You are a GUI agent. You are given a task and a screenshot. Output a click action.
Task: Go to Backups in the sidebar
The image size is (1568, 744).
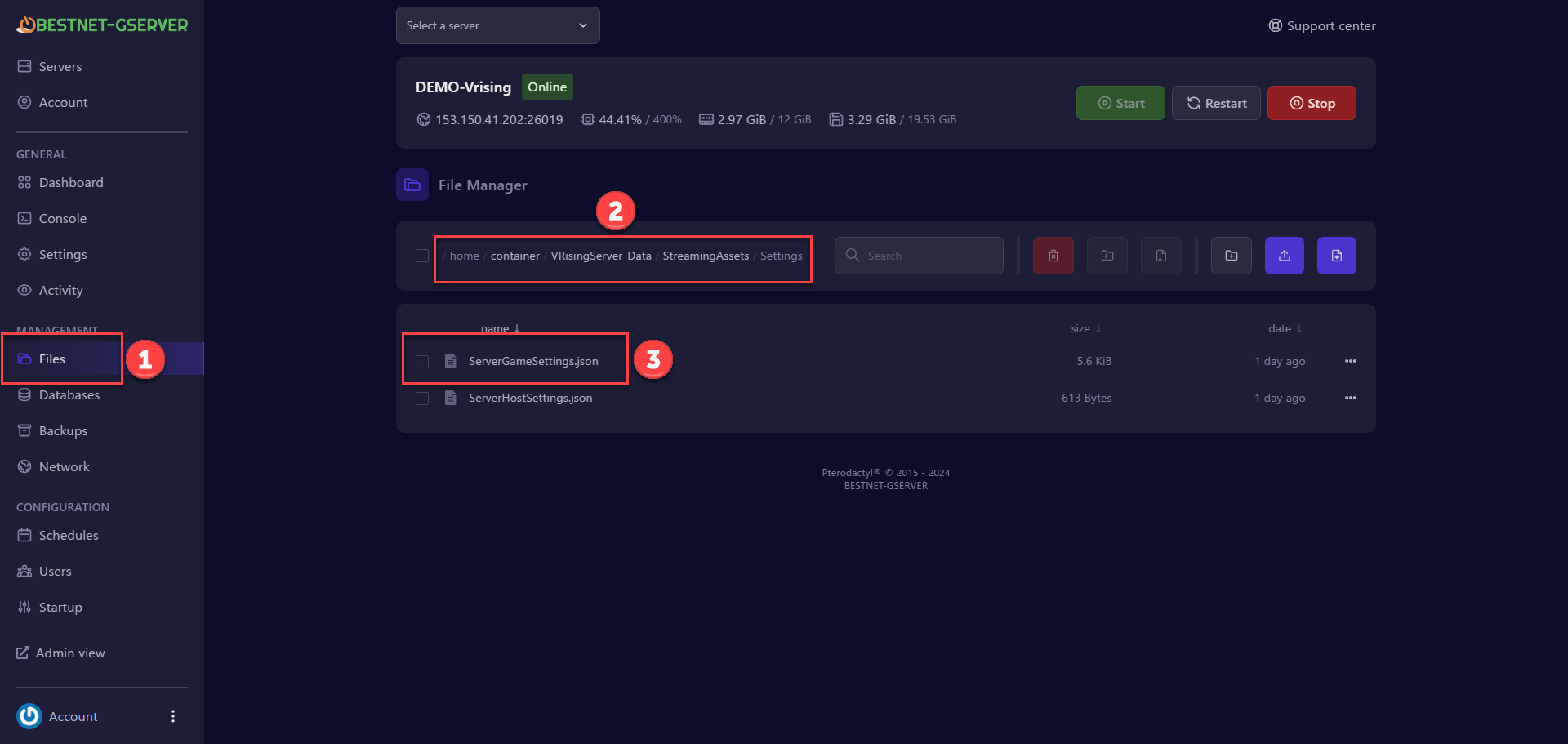click(x=63, y=430)
